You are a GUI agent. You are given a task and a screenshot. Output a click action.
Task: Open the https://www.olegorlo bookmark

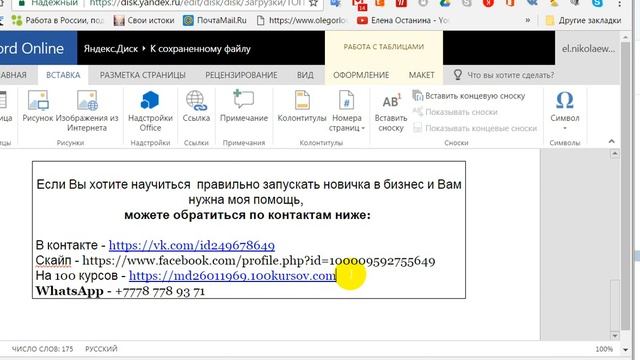[301, 20]
